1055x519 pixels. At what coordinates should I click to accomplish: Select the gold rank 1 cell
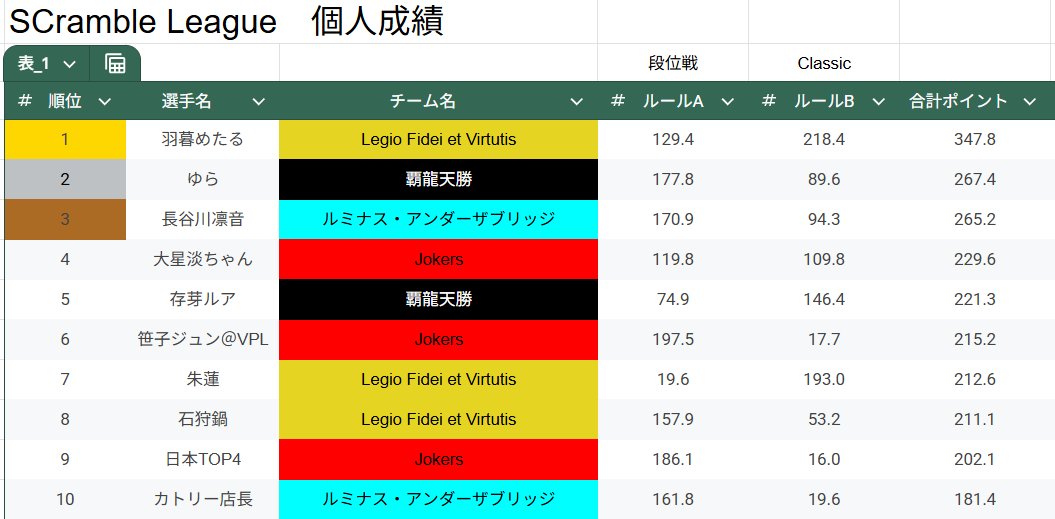pos(65,139)
